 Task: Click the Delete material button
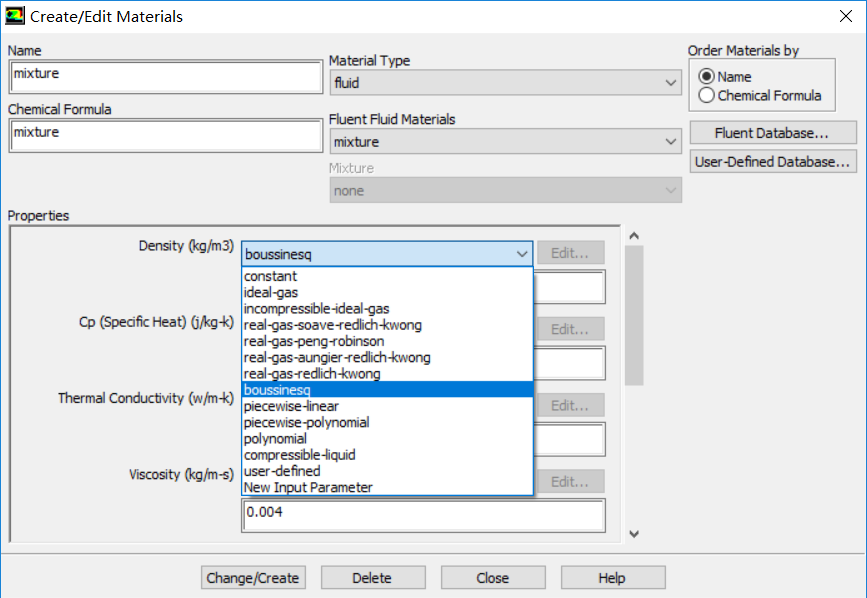tap(372, 578)
